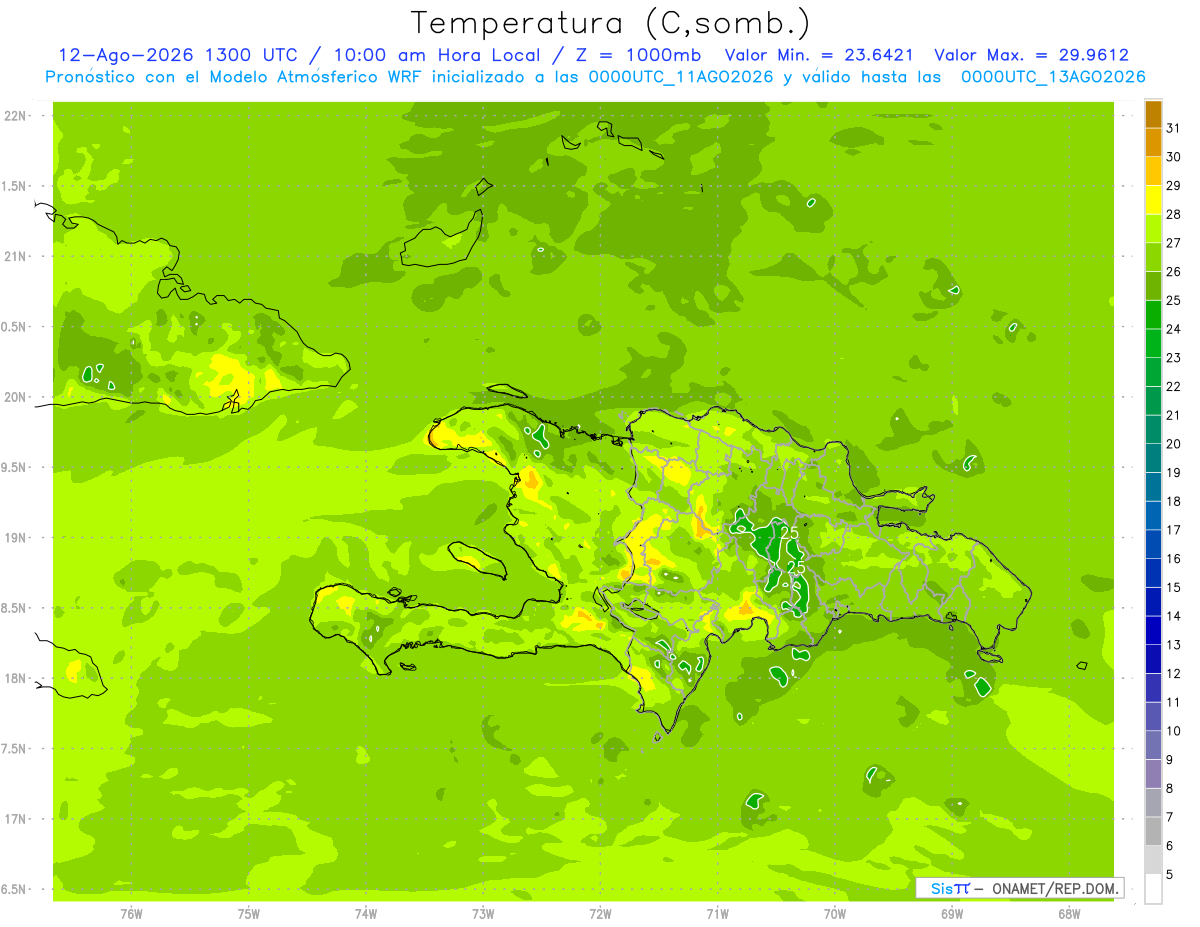Click the latitude axis label "17N"
Screen dimensions: 1200x927
pyautogui.click(x=16, y=819)
